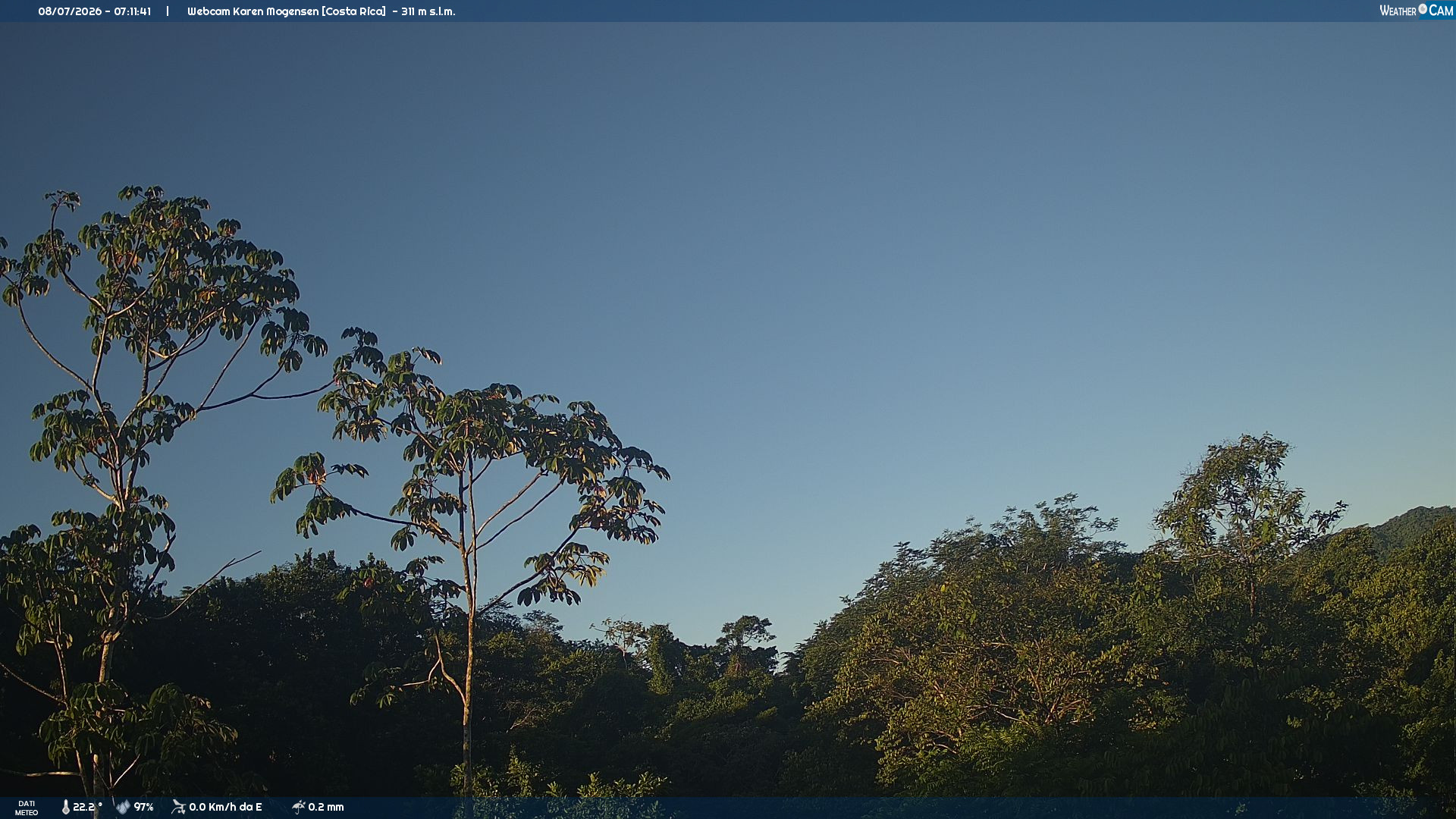Click the Webcam Karen Mogensen [Costa Rica] title
Image resolution: width=1456 pixels, height=819 pixels.
(287, 11)
